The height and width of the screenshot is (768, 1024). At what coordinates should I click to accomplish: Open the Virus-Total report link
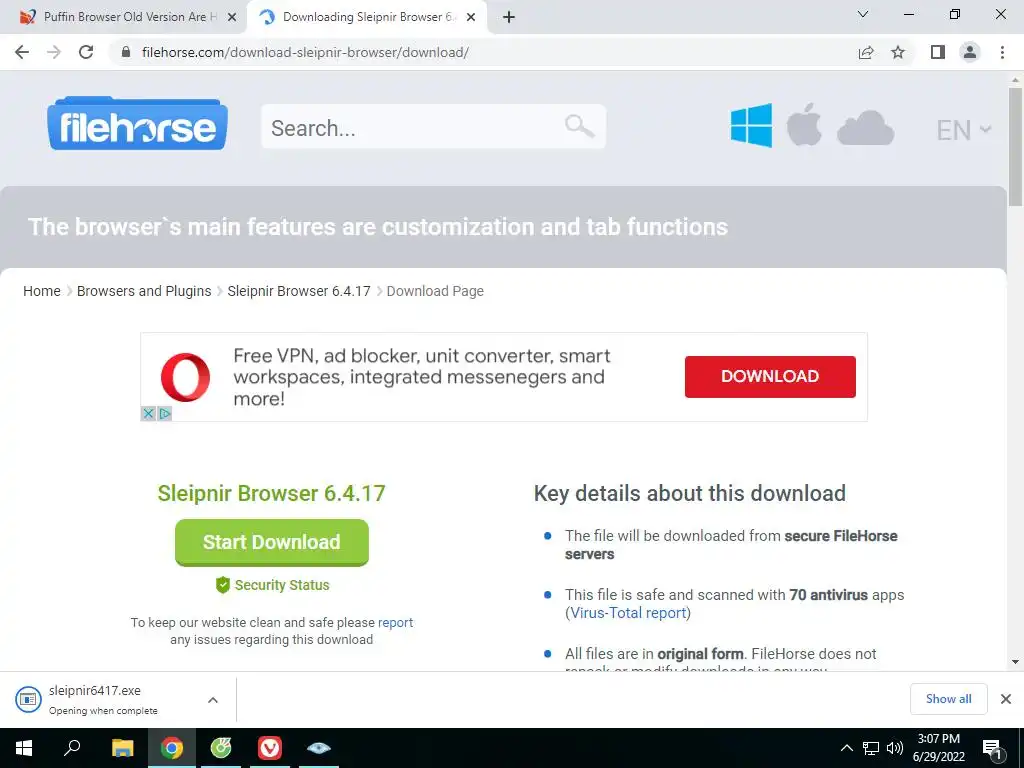point(628,613)
